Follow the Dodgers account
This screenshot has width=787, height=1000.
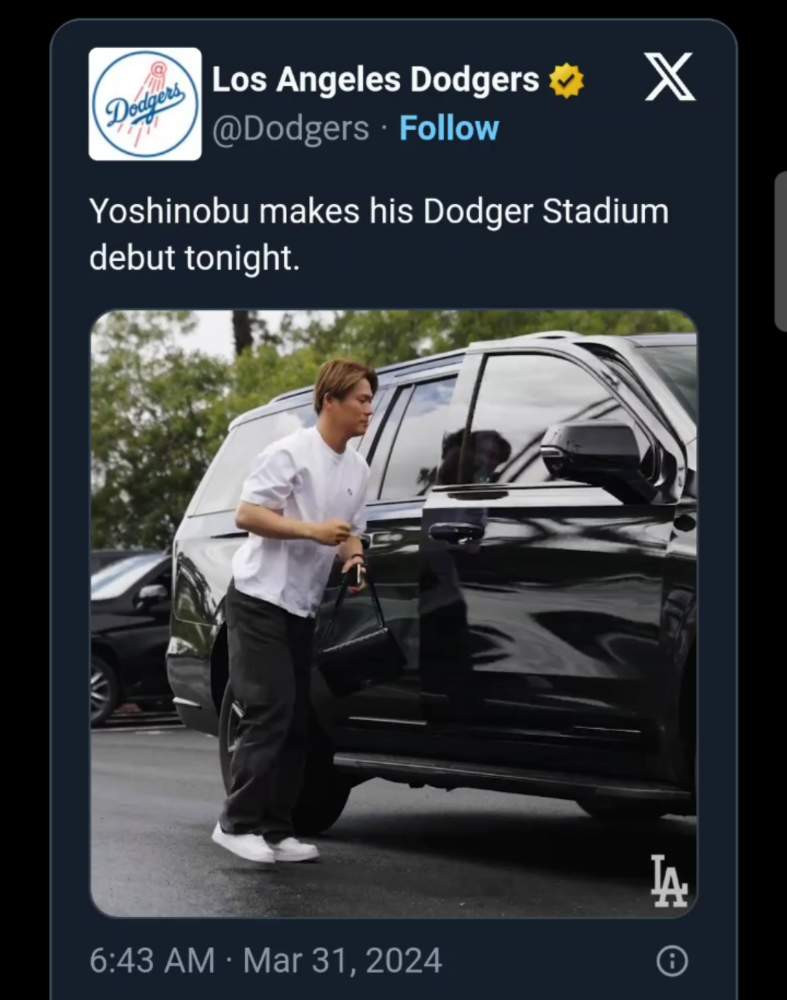pyautogui.click(x=449, y=128)
